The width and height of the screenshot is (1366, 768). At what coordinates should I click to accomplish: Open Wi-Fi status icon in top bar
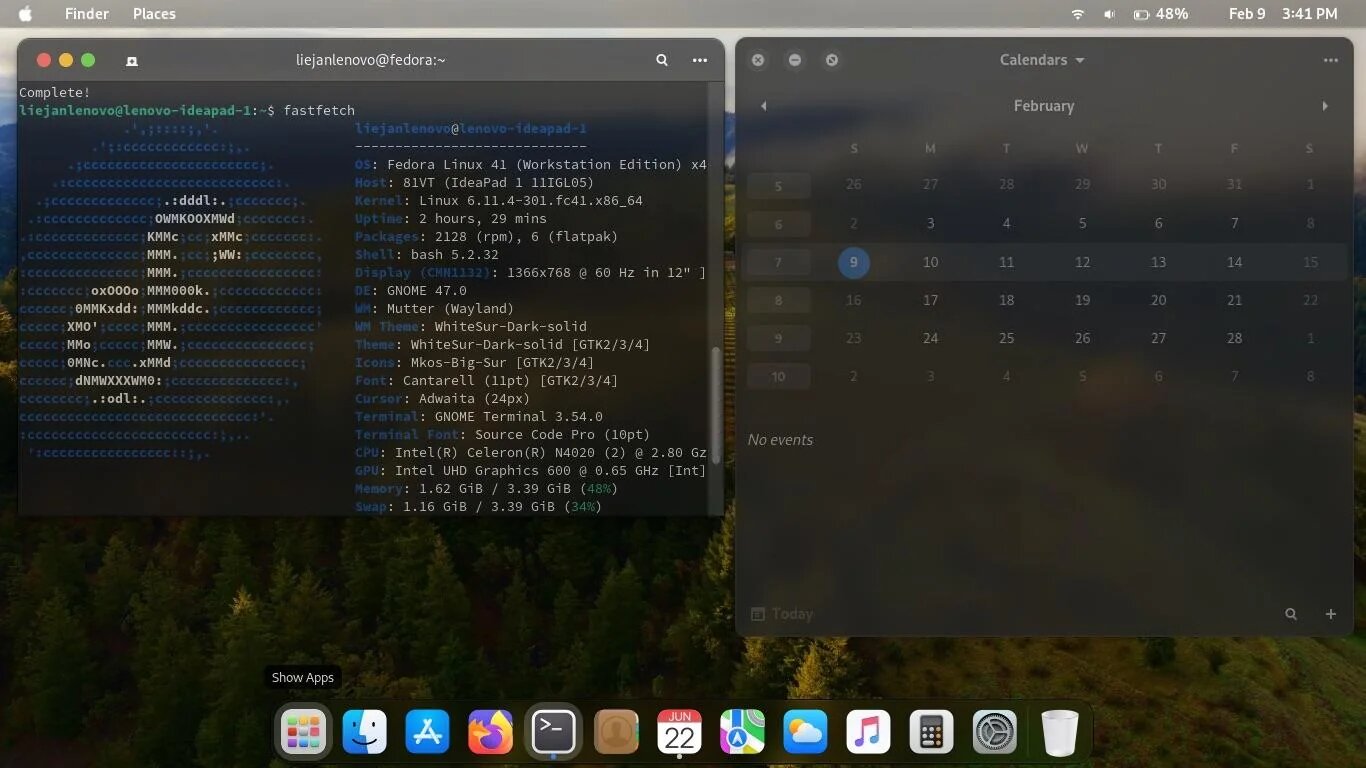(x=1078, y=14)
